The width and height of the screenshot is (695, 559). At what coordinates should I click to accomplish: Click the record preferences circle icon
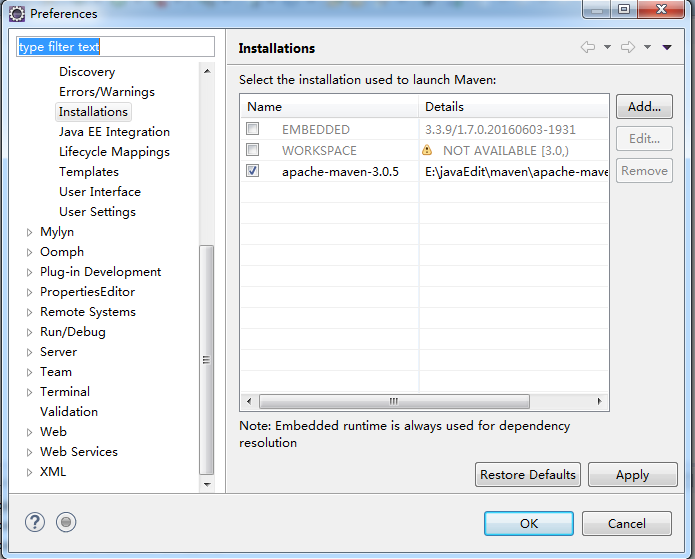[x=66, y=522]
